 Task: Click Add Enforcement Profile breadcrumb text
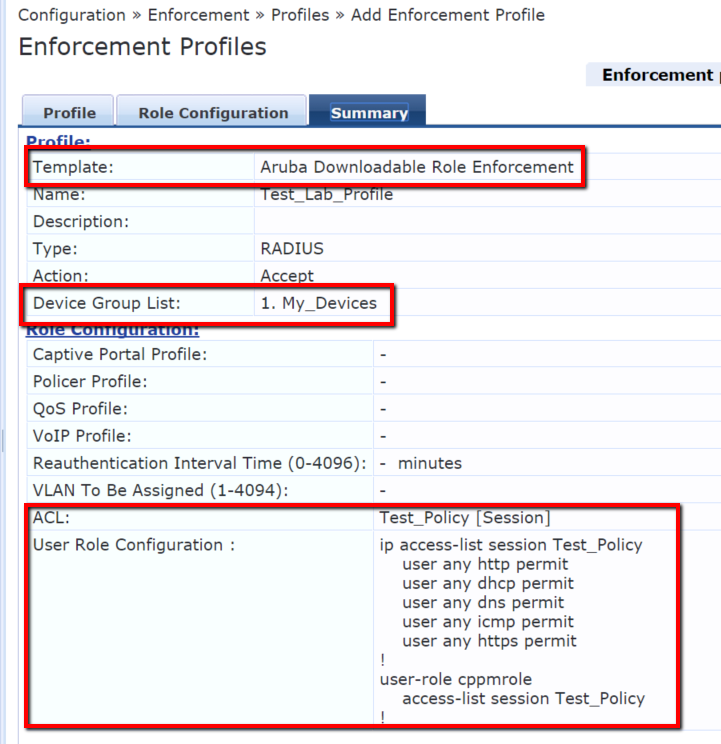pyautogui.click(x=448, y=15)
